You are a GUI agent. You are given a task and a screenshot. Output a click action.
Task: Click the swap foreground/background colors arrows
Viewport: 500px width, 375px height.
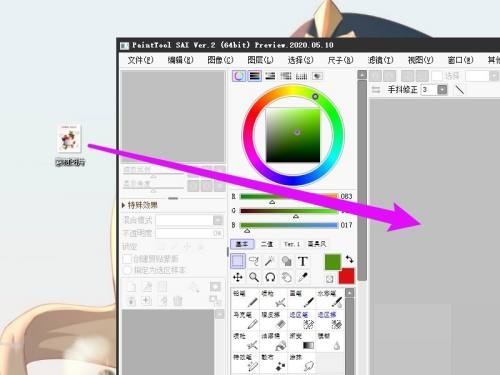[x=349, y=259]
